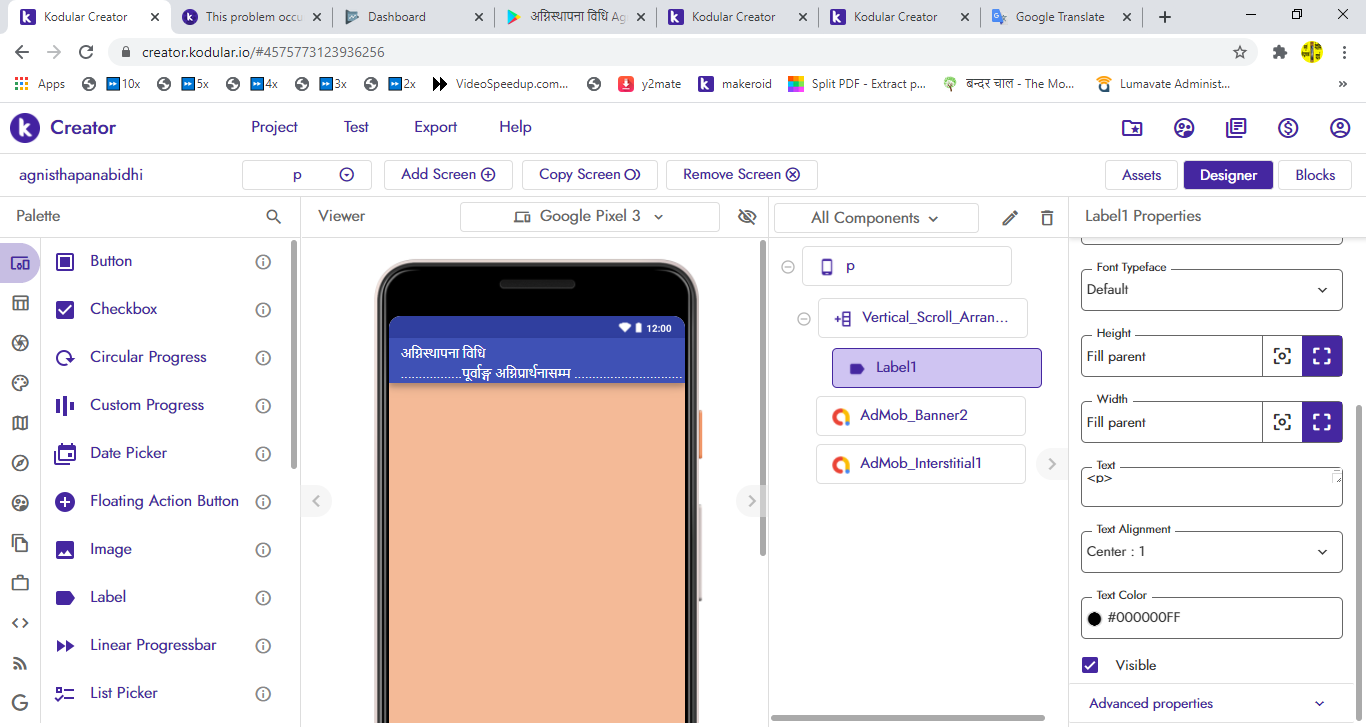
Task: Select the Media palette category icon
Action: point(20,342)
